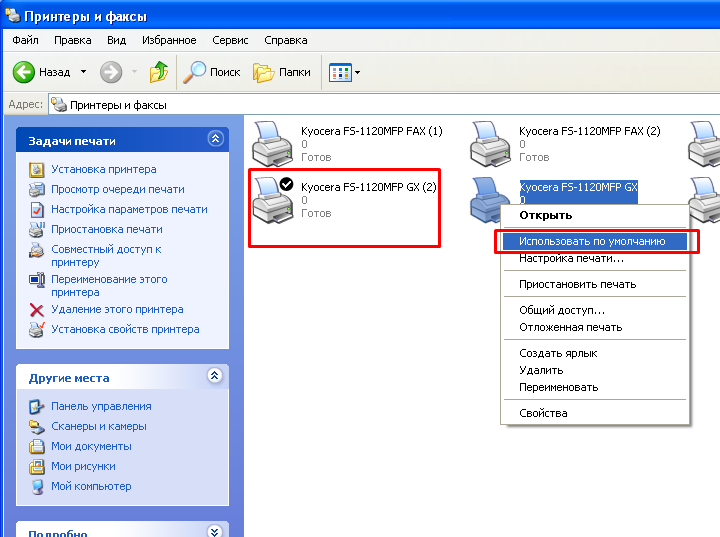Choose Приостановить печать in context menu
Image resolution: width=720 pixels, height=537 pixels.
595,284
